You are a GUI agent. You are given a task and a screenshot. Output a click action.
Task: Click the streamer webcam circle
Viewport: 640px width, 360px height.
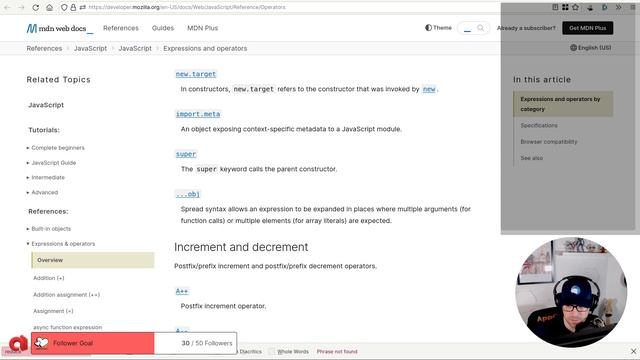point(571,292)
